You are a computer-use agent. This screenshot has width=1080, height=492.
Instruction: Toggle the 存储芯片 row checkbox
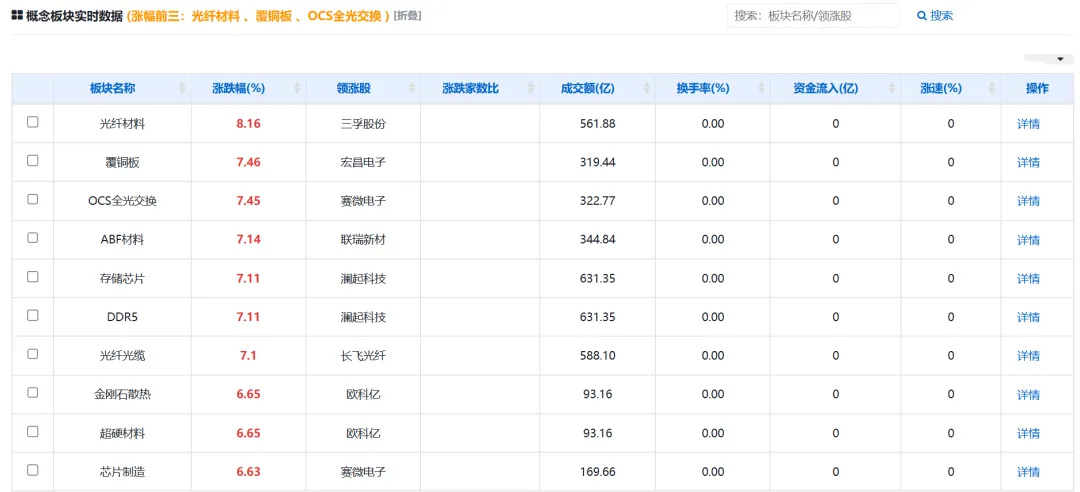point(32,276)
